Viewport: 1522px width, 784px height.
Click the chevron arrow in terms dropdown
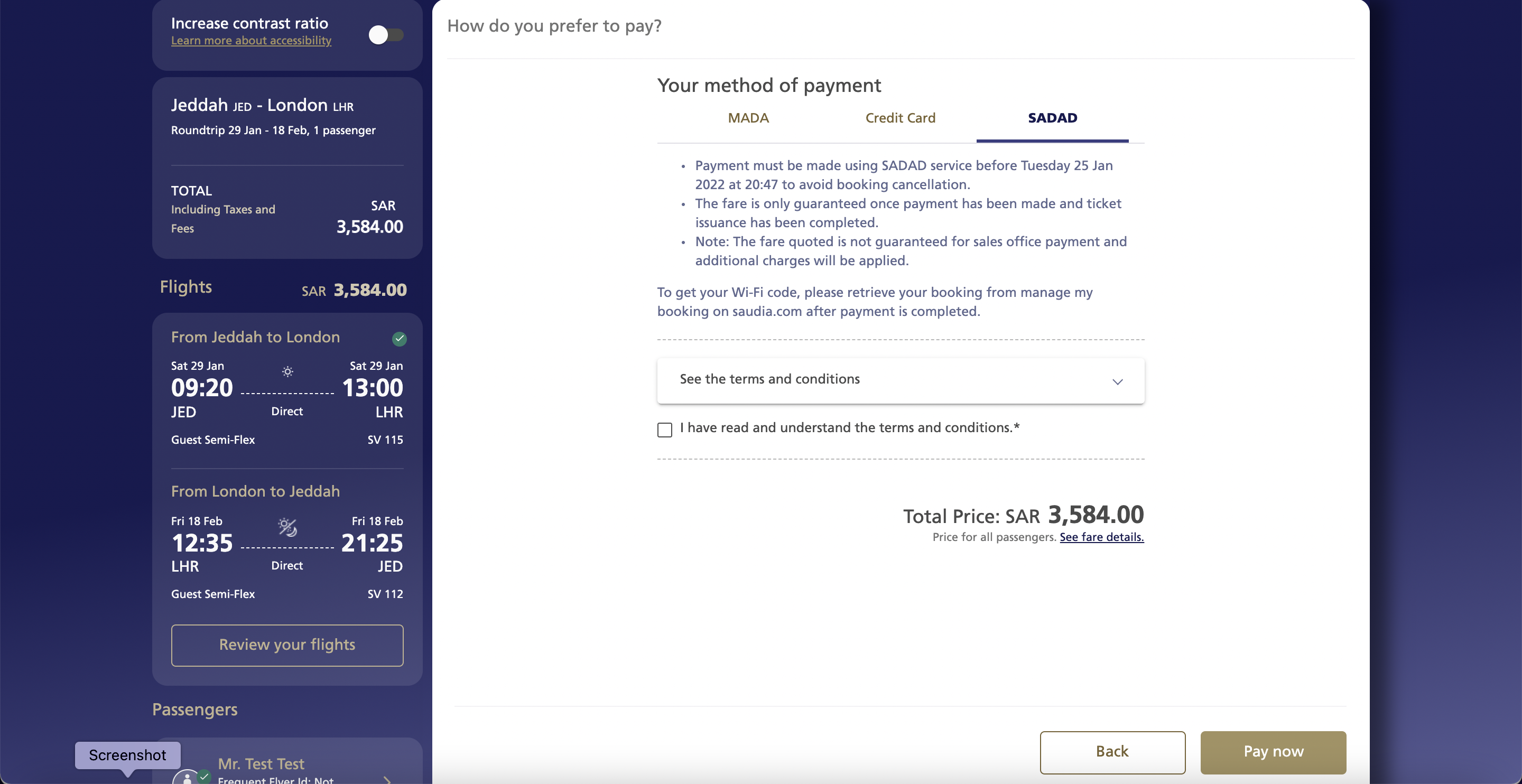pos(1117,381)
